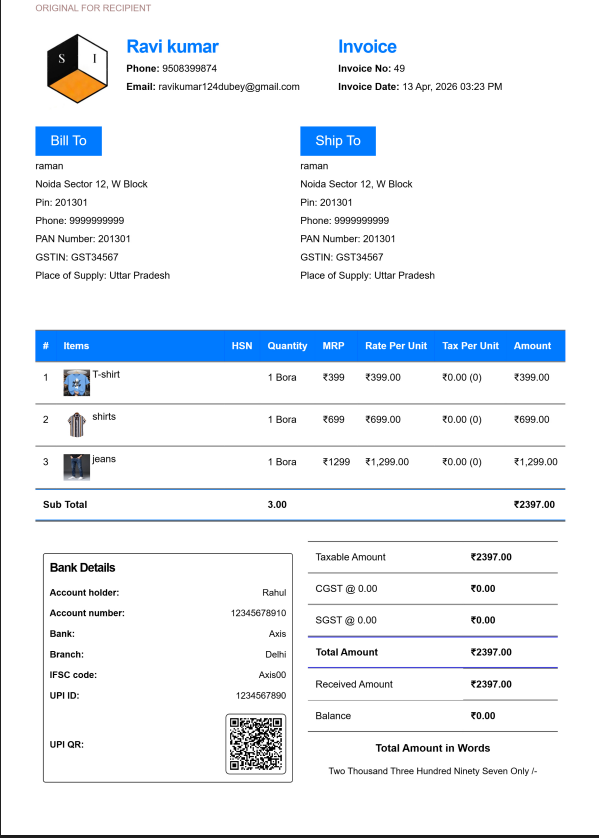Image resolution: width=599 pixels, height=838 pixels.
Task: Select the Quantity column header
Action: click(287, 346)
